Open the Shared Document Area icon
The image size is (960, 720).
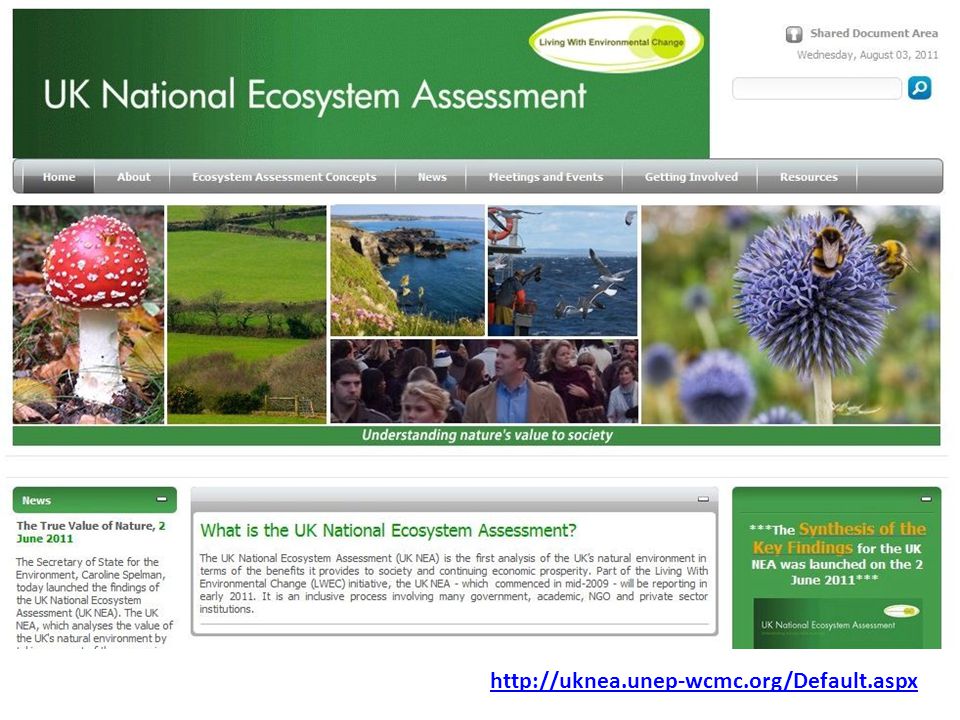(793, 34)
